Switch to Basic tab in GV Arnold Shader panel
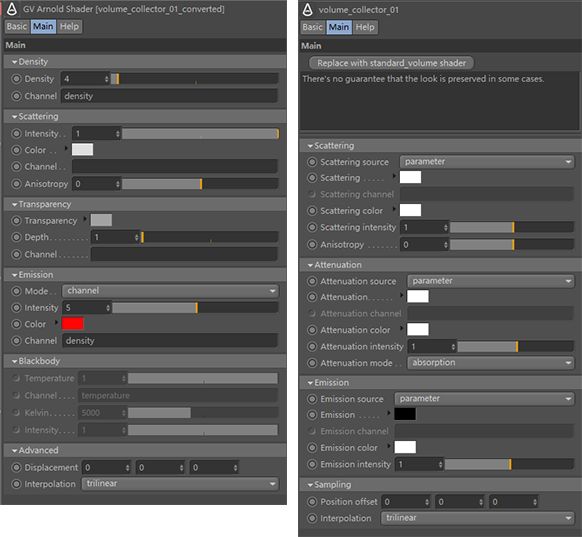582x537 pixels. click(17, 26)
